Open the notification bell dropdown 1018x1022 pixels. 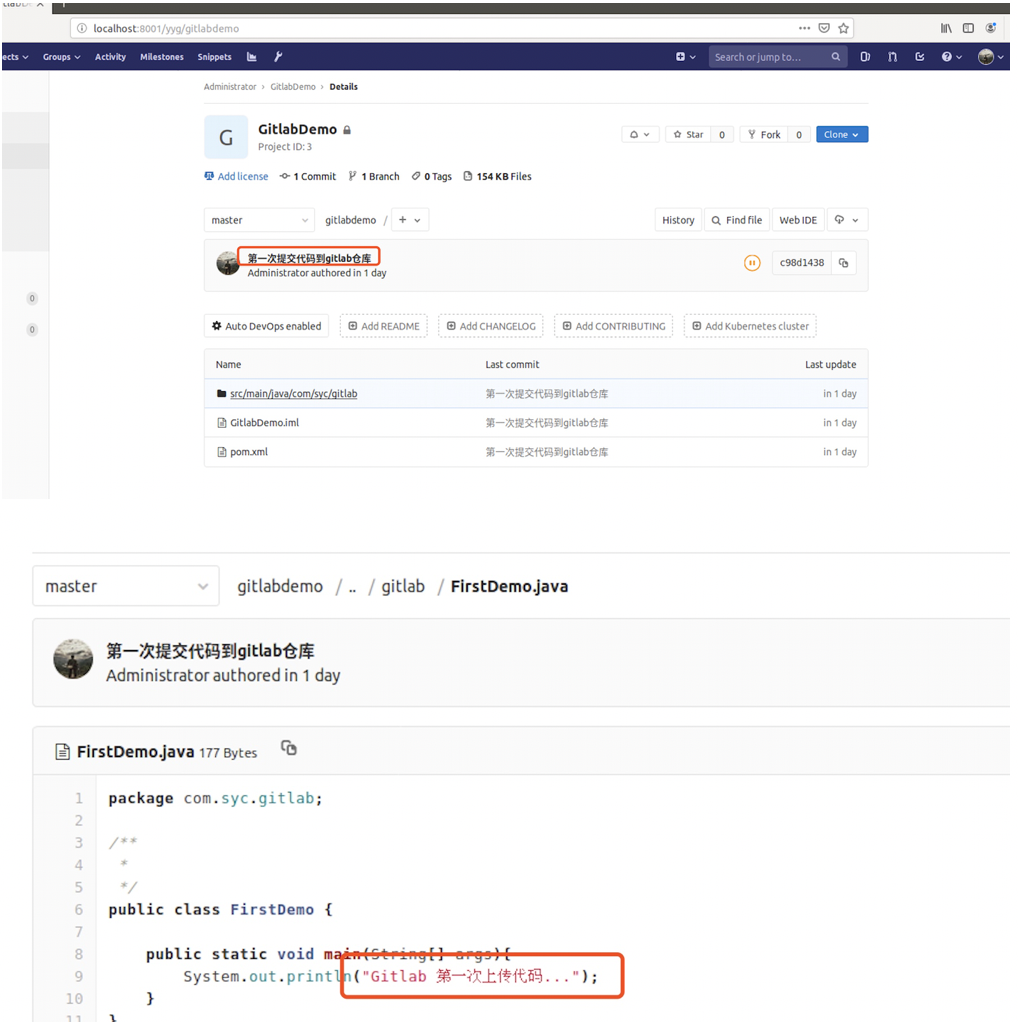(640, 134)
